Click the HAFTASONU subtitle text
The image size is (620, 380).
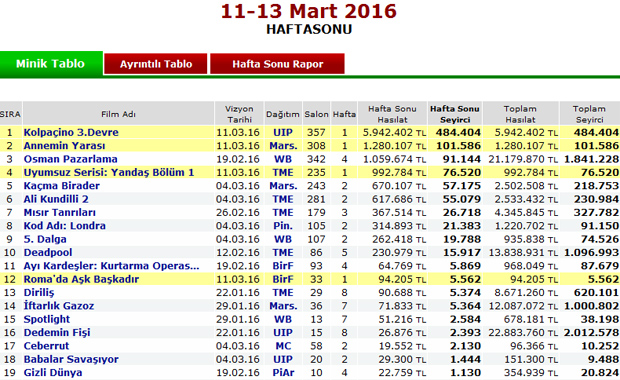[309, 30]
